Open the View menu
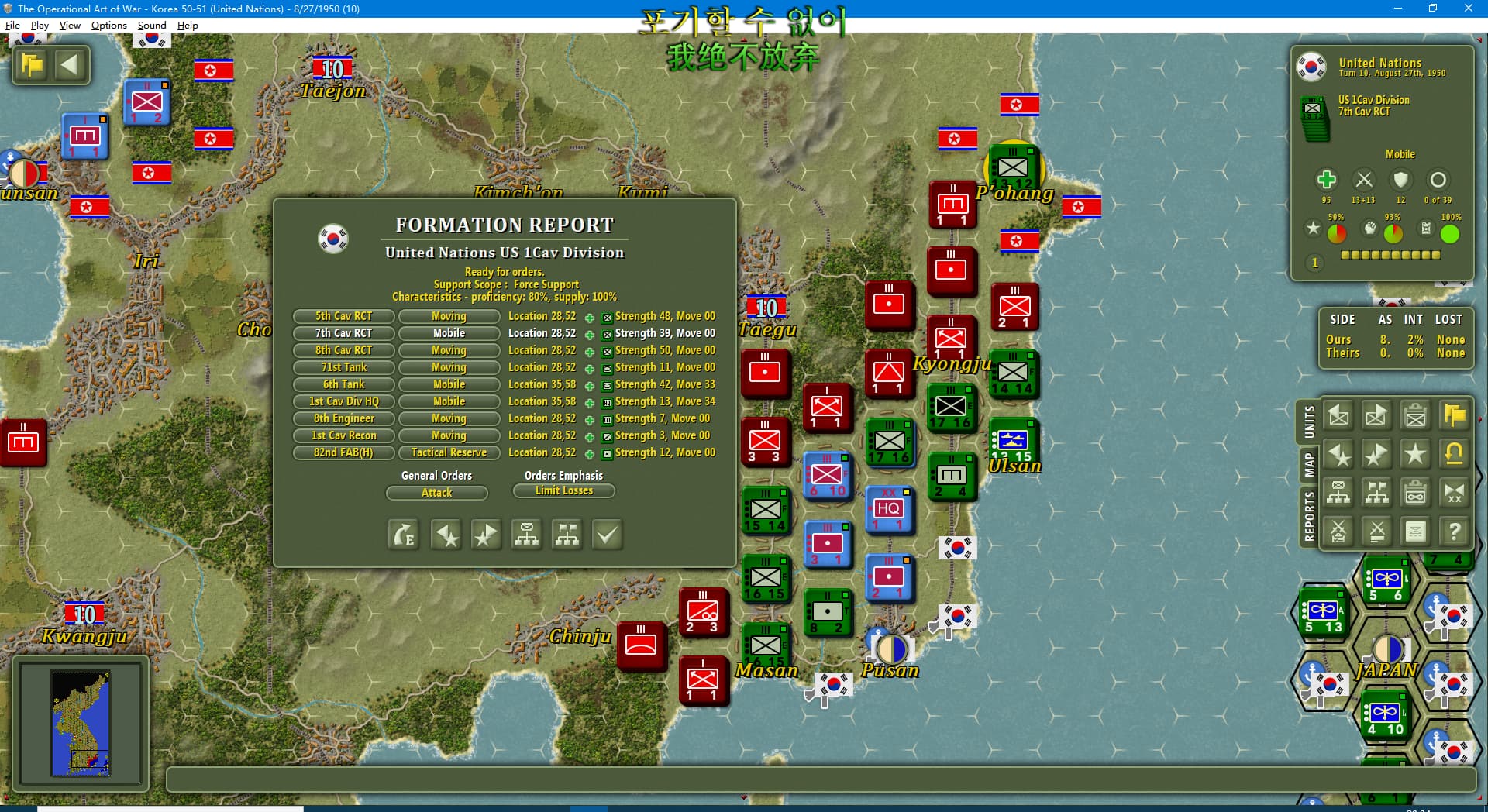Viewport: 1488px width, 812px height. coord(70,25)
